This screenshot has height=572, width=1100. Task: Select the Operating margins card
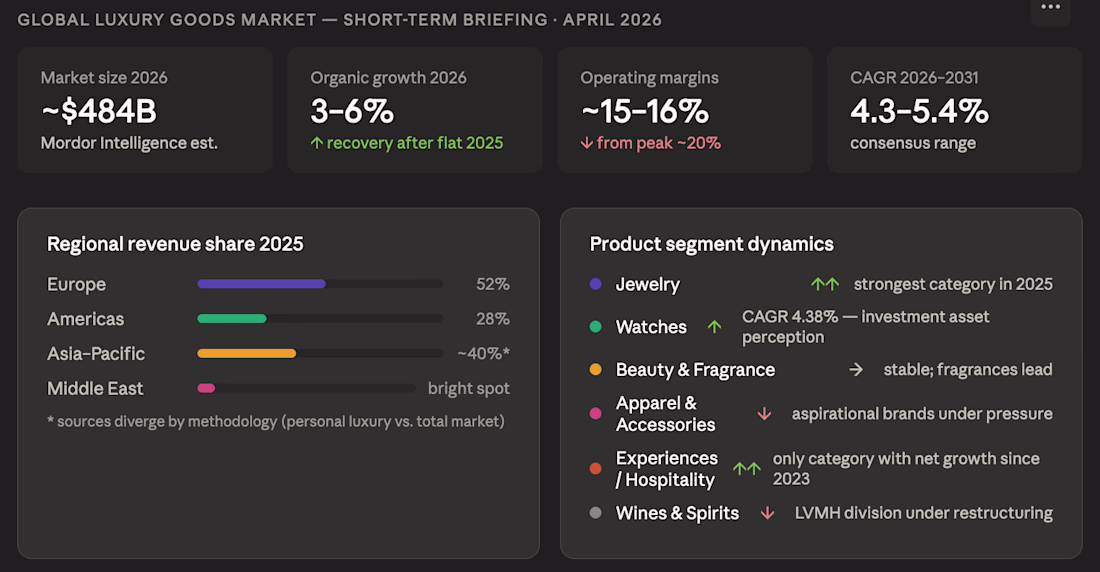click(685, 110)
